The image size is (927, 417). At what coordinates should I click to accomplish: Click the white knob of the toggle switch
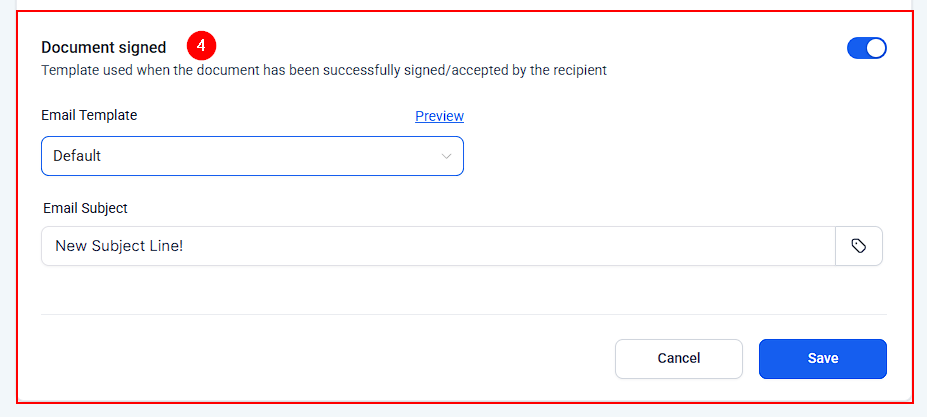876,48
